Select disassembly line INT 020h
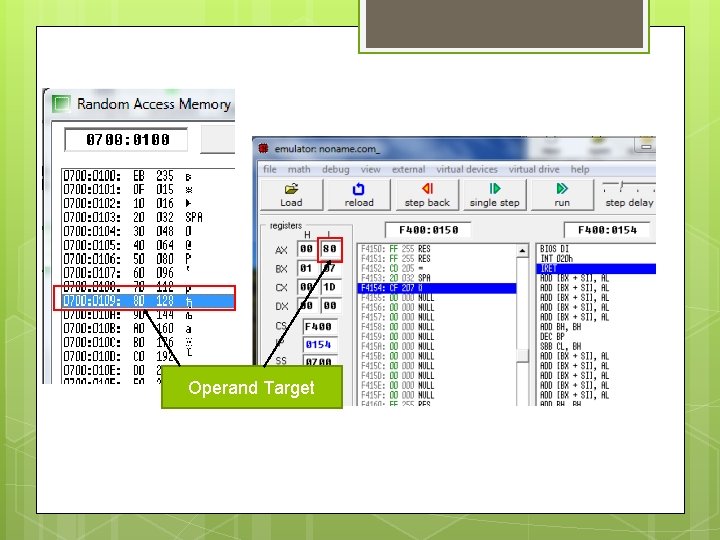The image size is (720, 540). pyautogui.click(x=596, y=259)
